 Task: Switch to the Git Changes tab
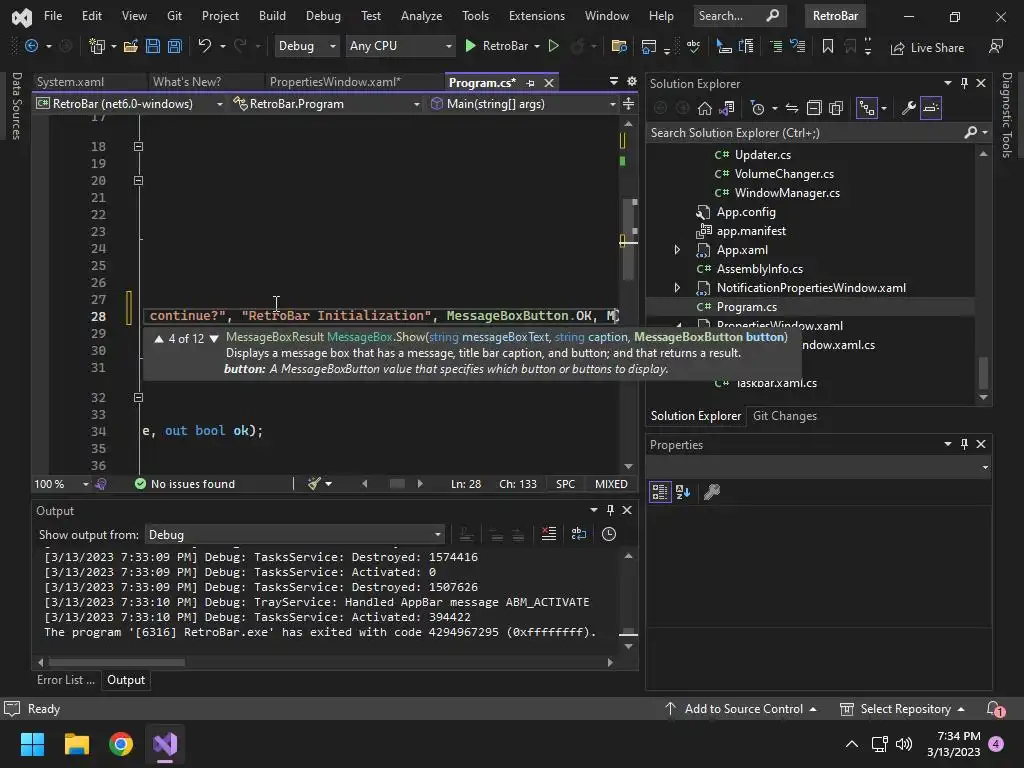(x=784, y=416)
